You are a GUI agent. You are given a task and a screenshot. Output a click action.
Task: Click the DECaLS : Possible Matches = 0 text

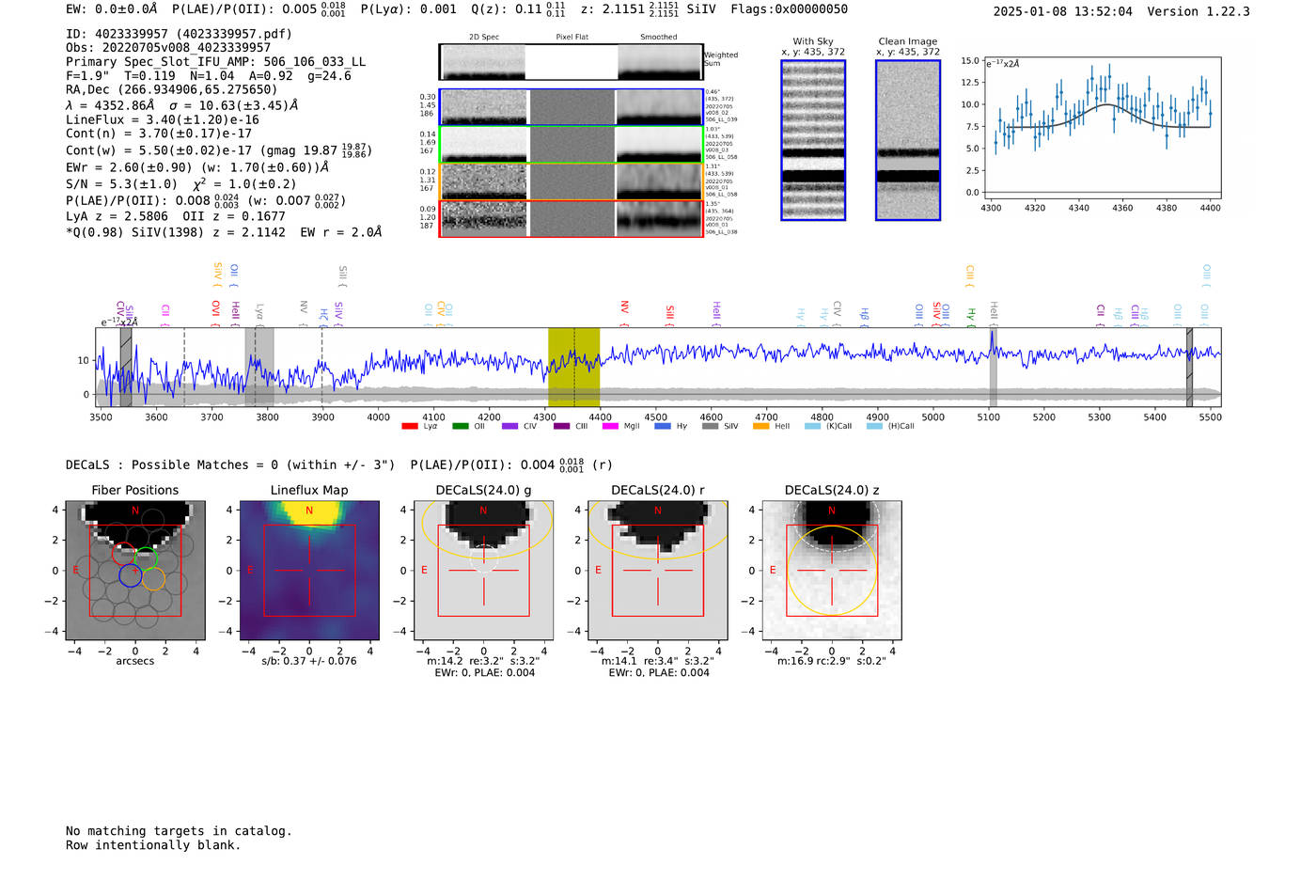[230, 464]
